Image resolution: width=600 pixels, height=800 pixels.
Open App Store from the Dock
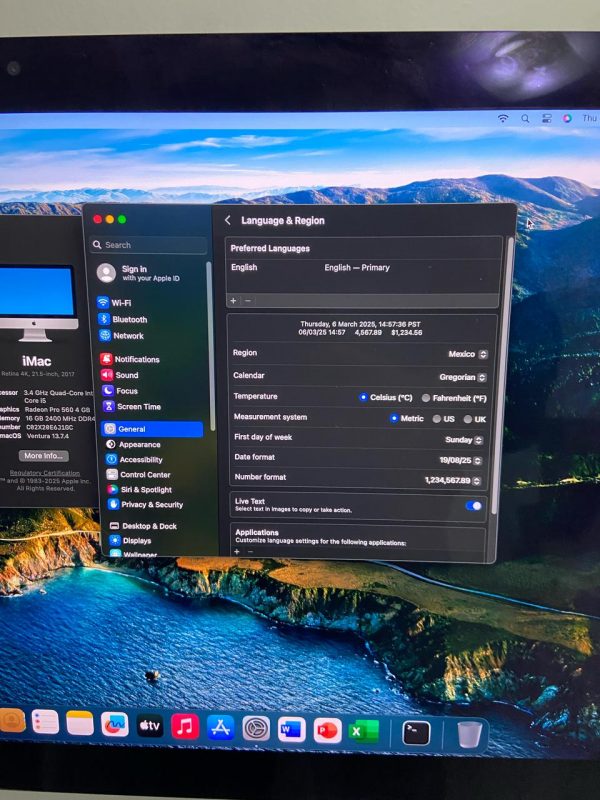pyautogui.click(x=220, y=727)
